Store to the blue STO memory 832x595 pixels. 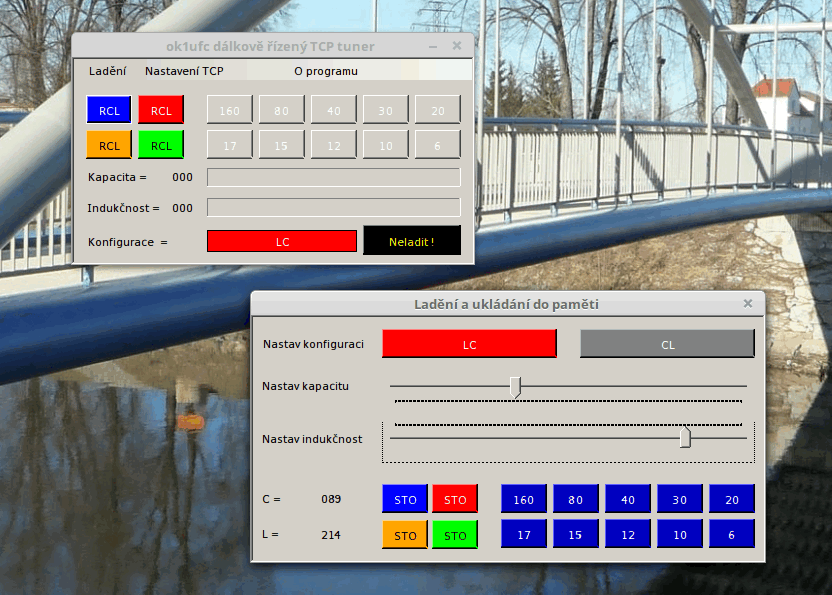[405, 499]
